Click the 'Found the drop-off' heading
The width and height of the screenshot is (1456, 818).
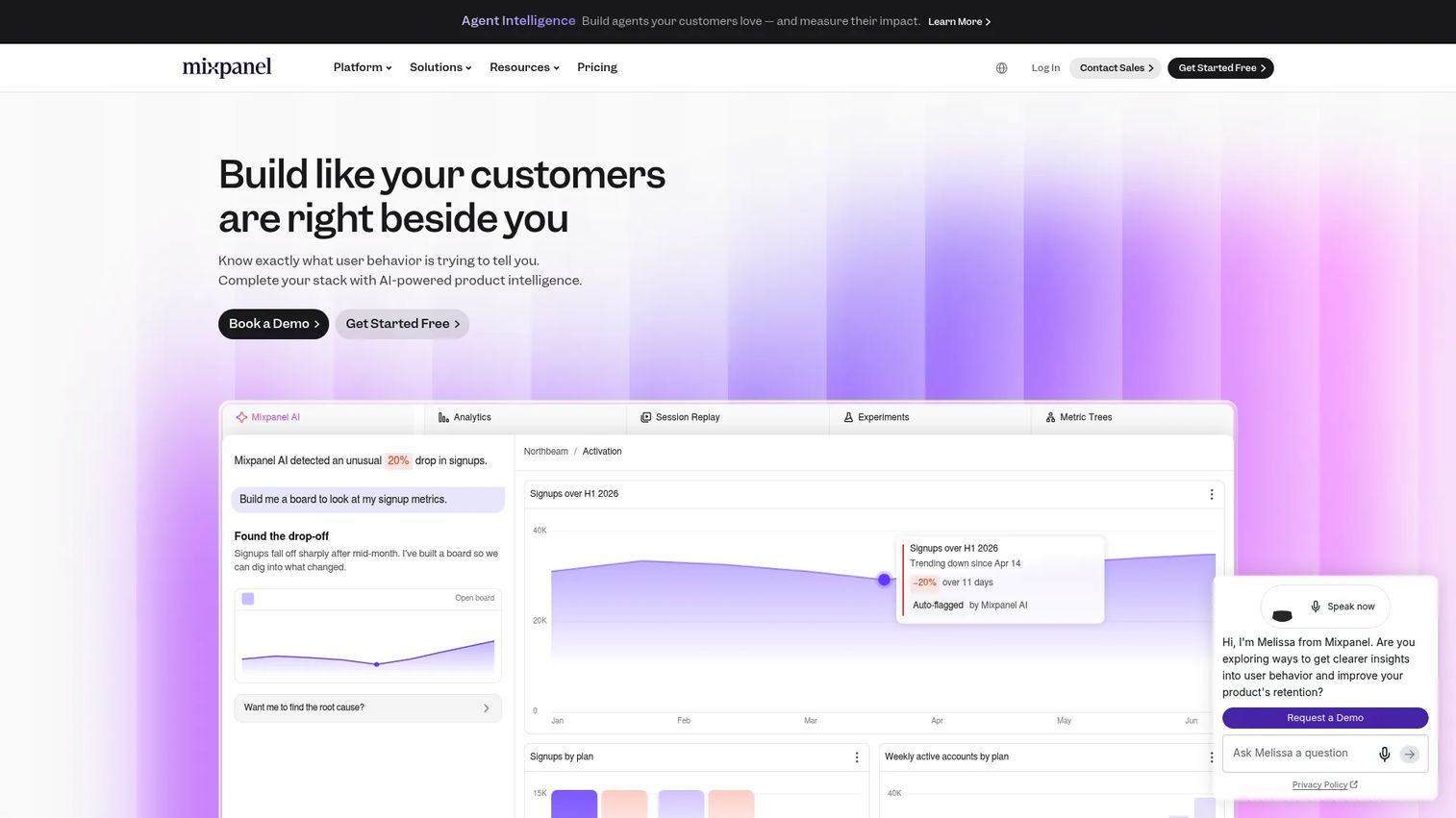282,536
